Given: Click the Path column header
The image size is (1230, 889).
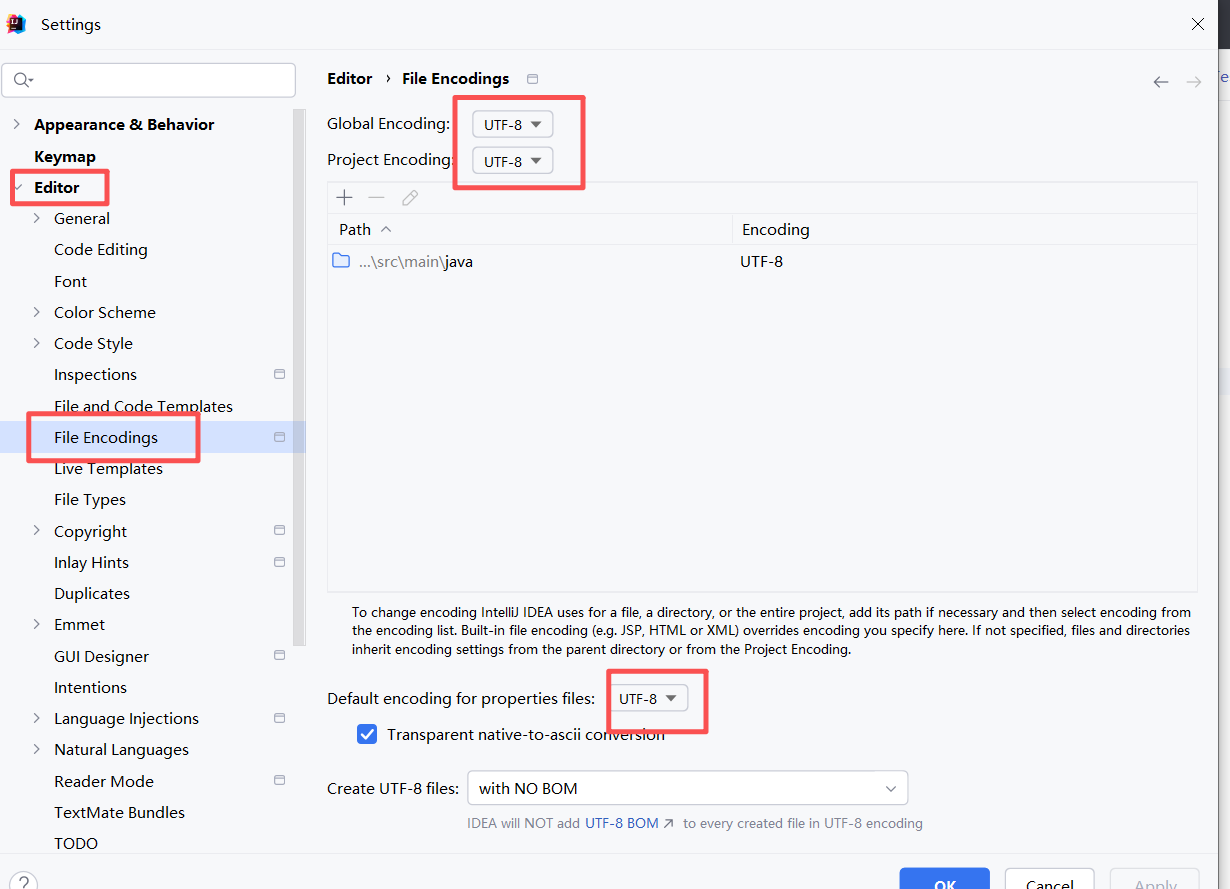Looking at the screenshot, I should click(530, 229).
